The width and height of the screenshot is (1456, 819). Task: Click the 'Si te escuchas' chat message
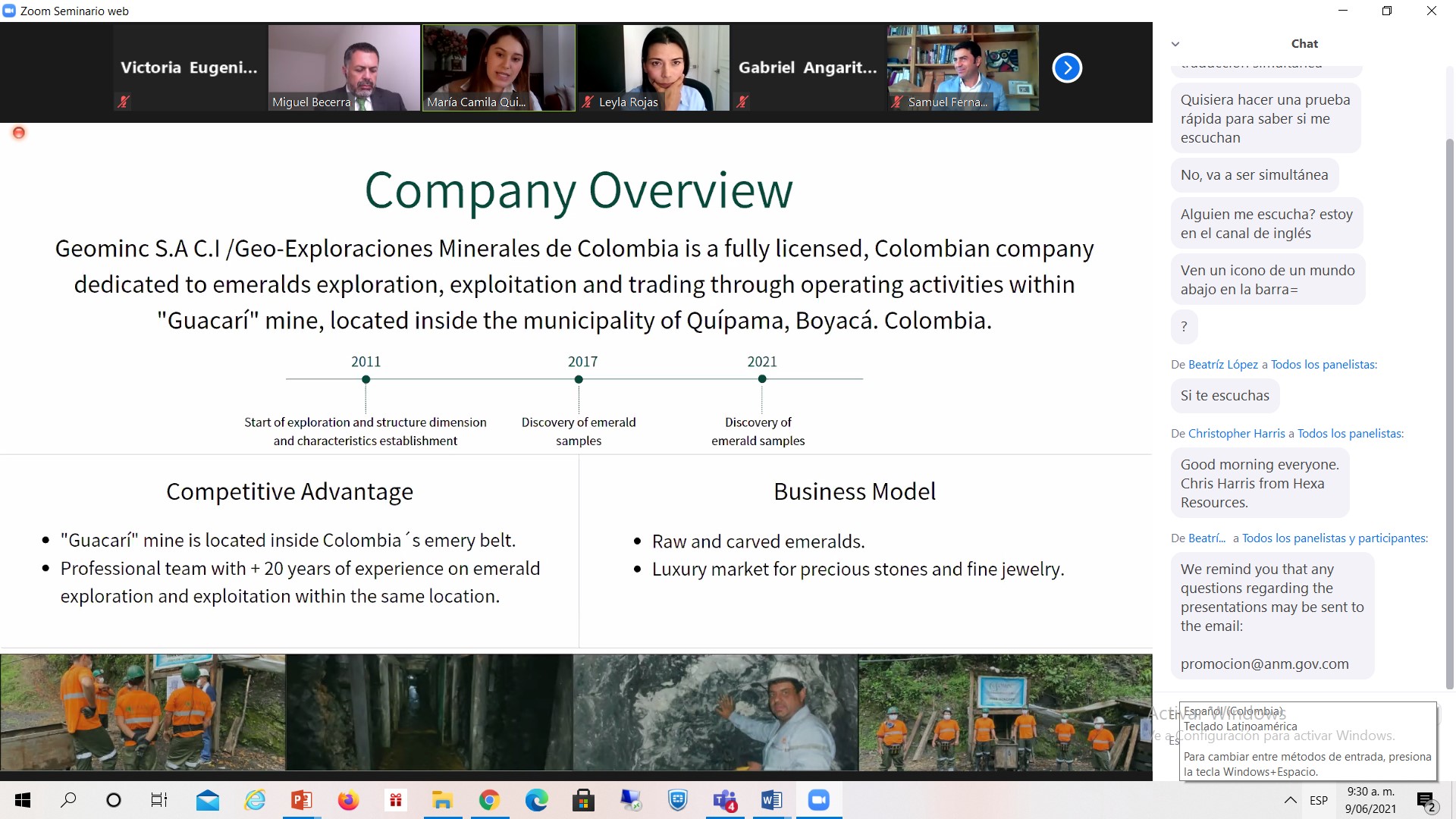pyautogui.click(x=1225, y=396)
